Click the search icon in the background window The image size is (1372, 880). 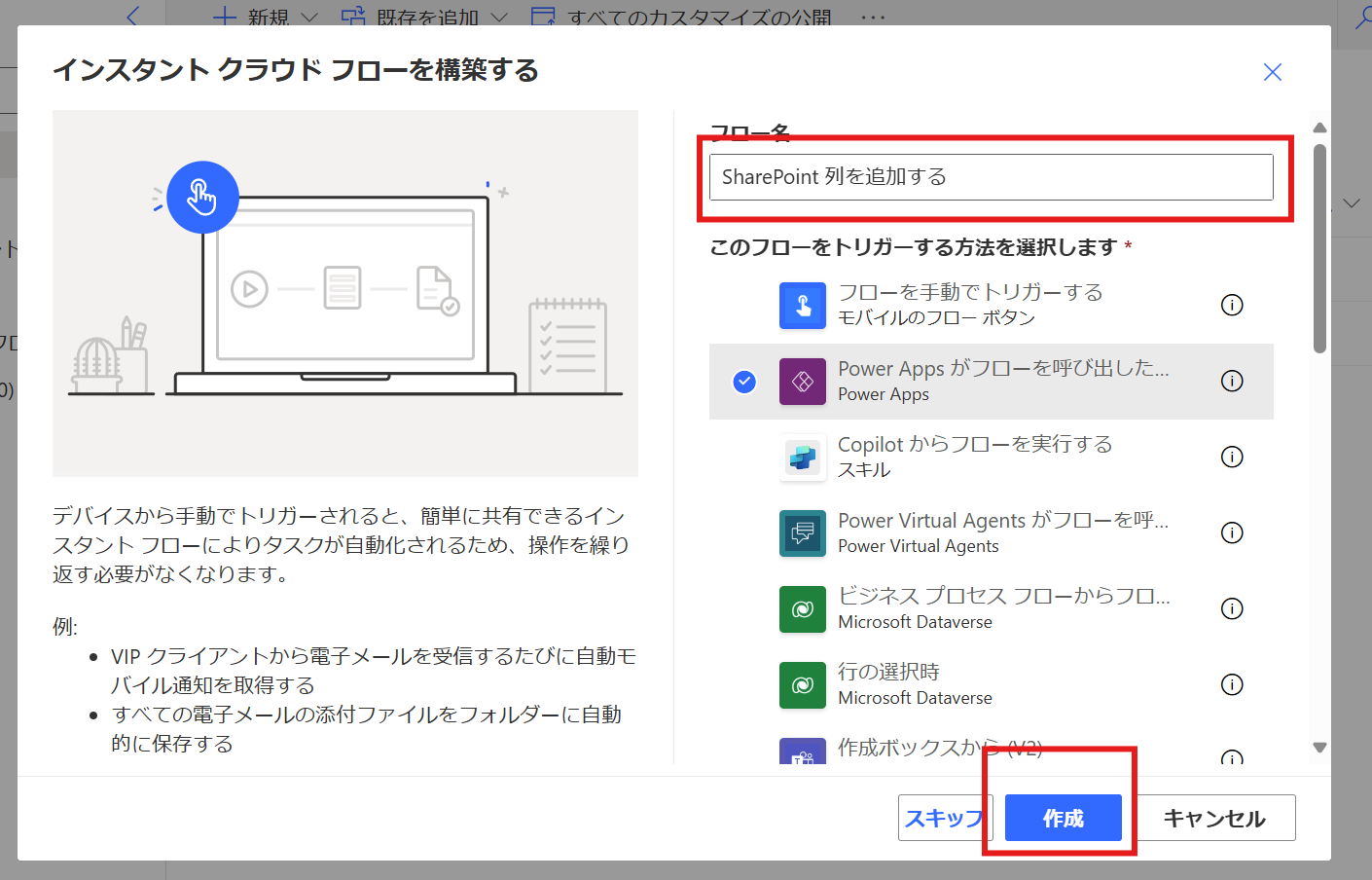pyautogui.click(x=1364, y=18)
